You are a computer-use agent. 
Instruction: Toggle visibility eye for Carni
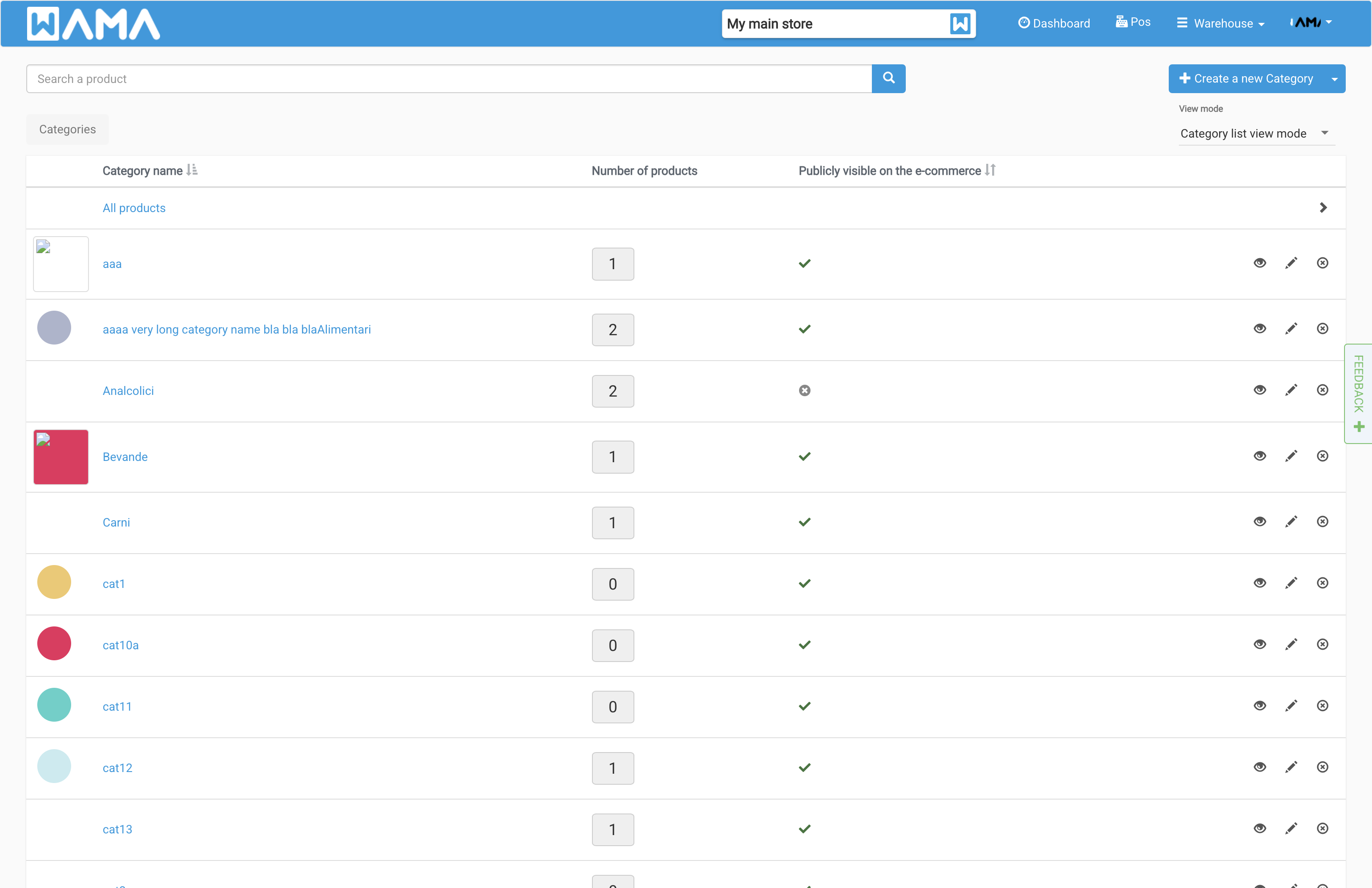(x=1260, y=521)
